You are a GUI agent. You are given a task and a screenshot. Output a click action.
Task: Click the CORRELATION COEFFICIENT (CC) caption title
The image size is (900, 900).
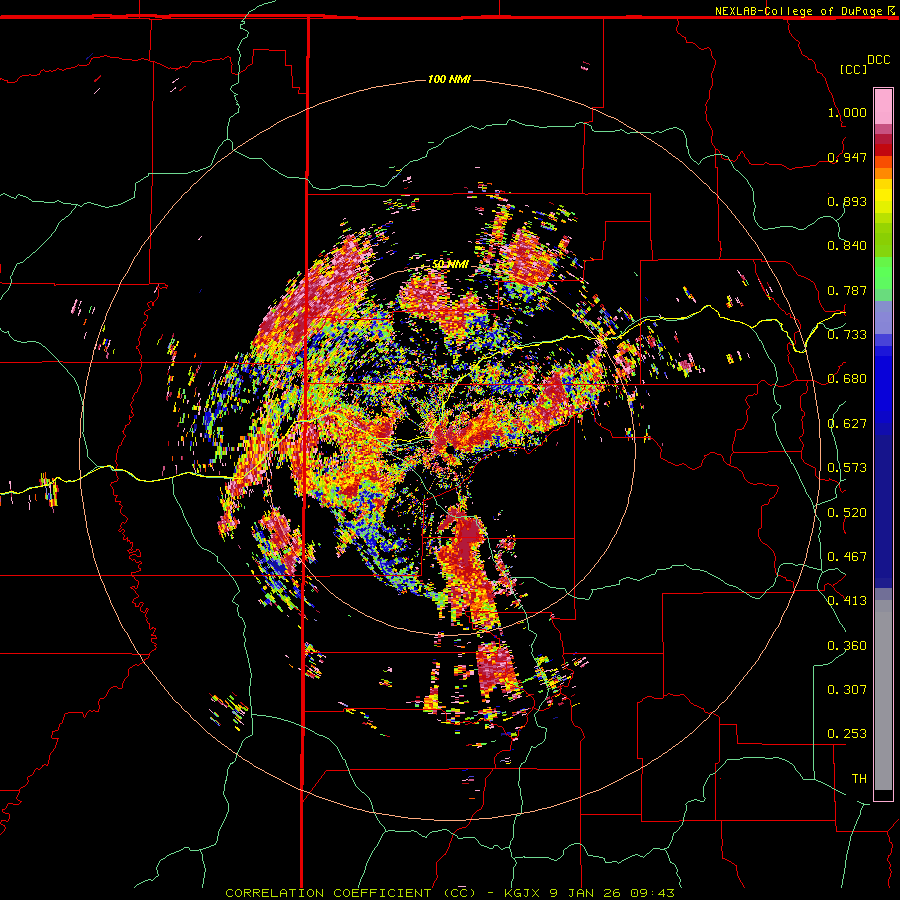tap(350, 893)
